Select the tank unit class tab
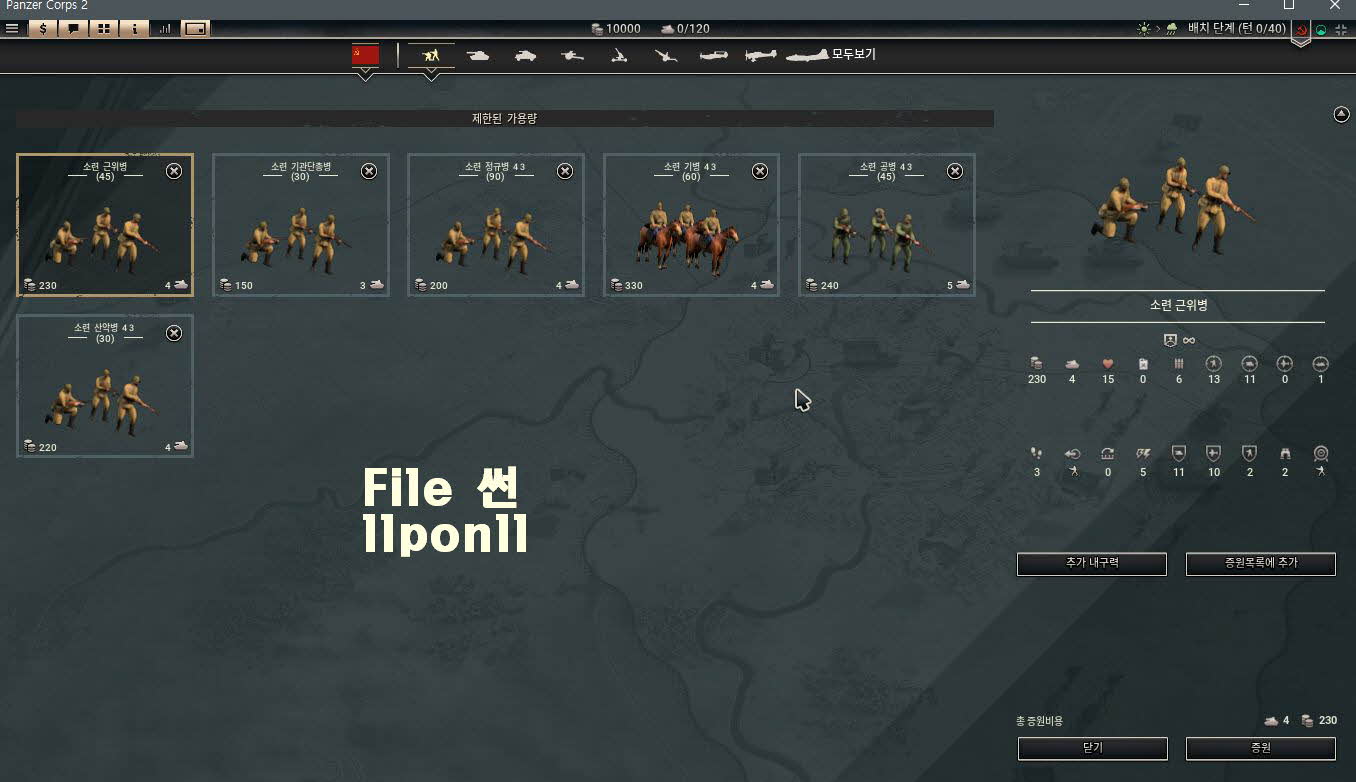 tap(479, 56)
